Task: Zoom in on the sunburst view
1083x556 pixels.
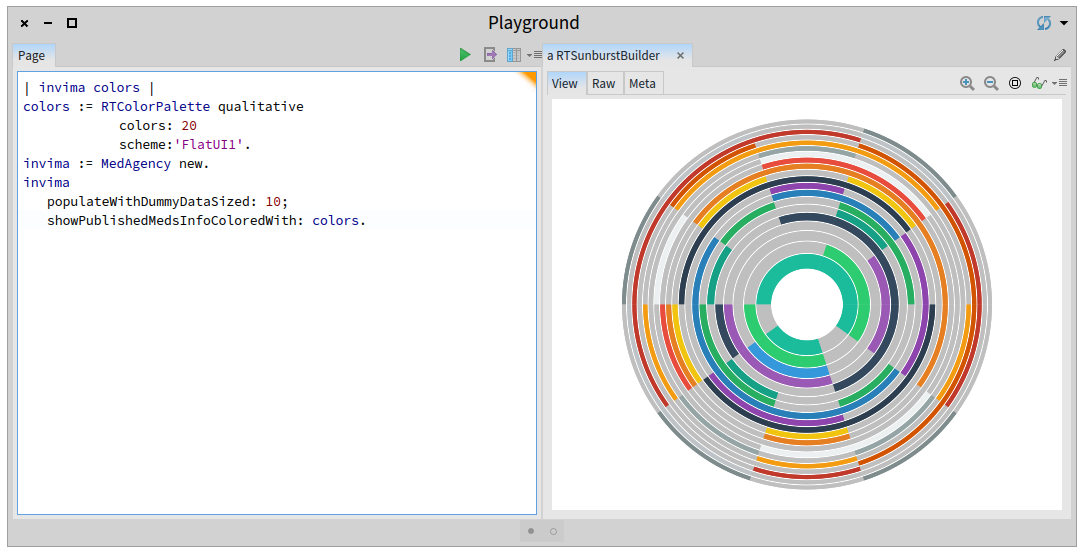Action: 967,83
